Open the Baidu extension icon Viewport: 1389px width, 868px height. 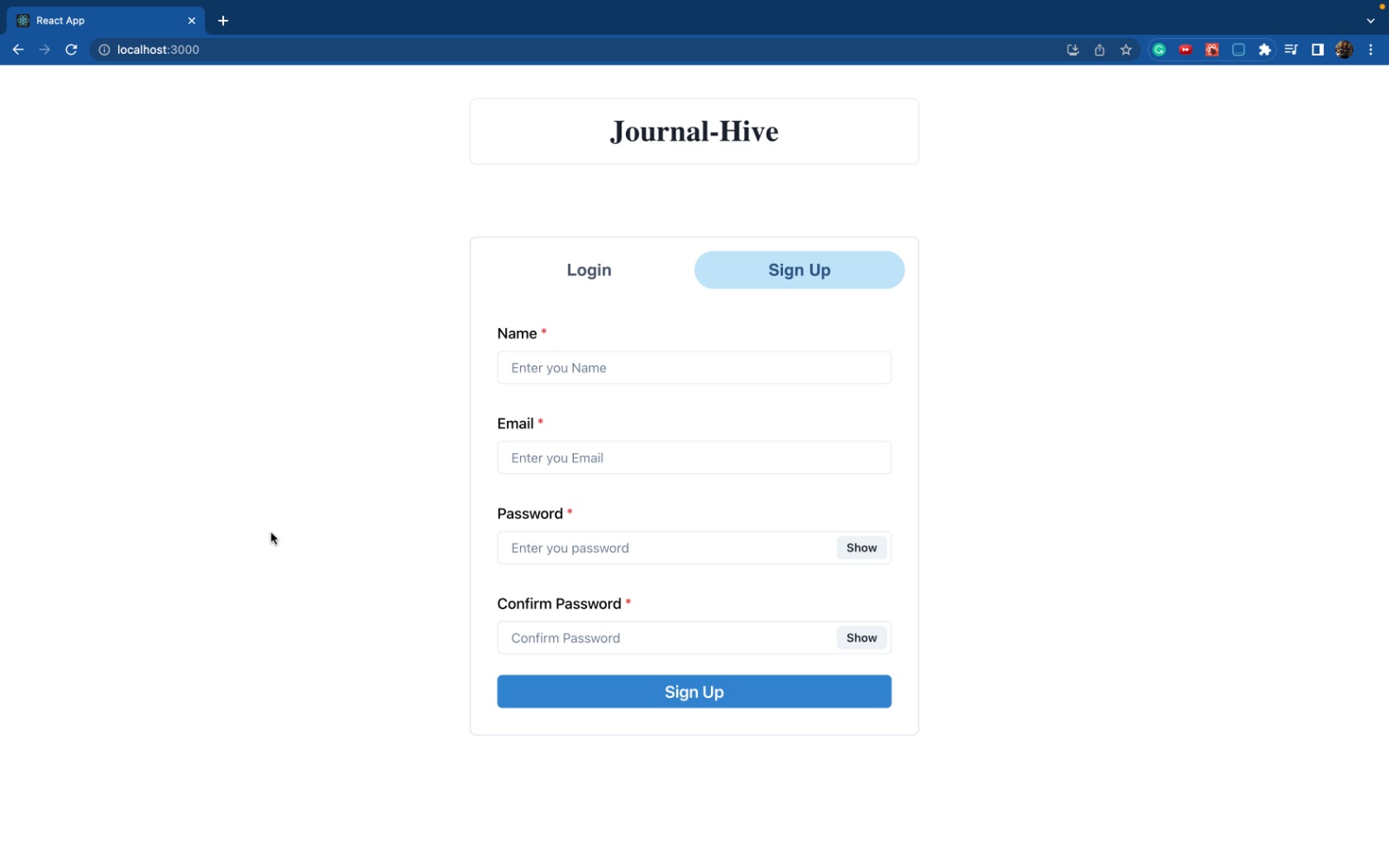click(1211, 49)
